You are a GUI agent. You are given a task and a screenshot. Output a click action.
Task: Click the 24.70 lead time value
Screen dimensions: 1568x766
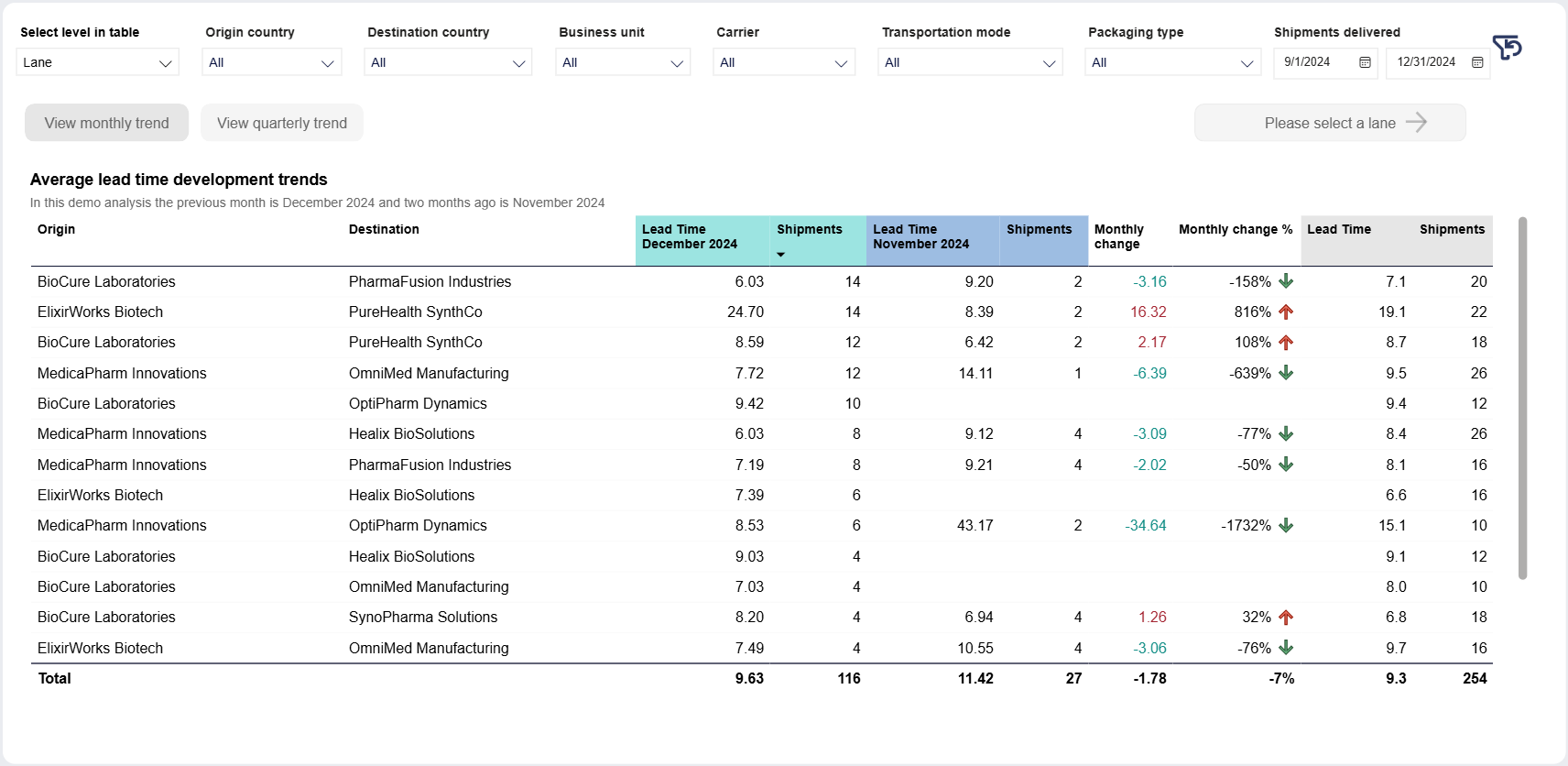pos(746,312)
